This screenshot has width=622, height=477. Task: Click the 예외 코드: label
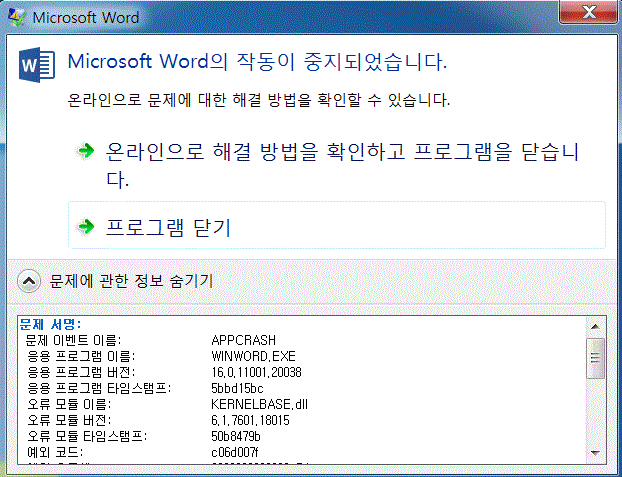pyautogui.click(x=55, y=452)
